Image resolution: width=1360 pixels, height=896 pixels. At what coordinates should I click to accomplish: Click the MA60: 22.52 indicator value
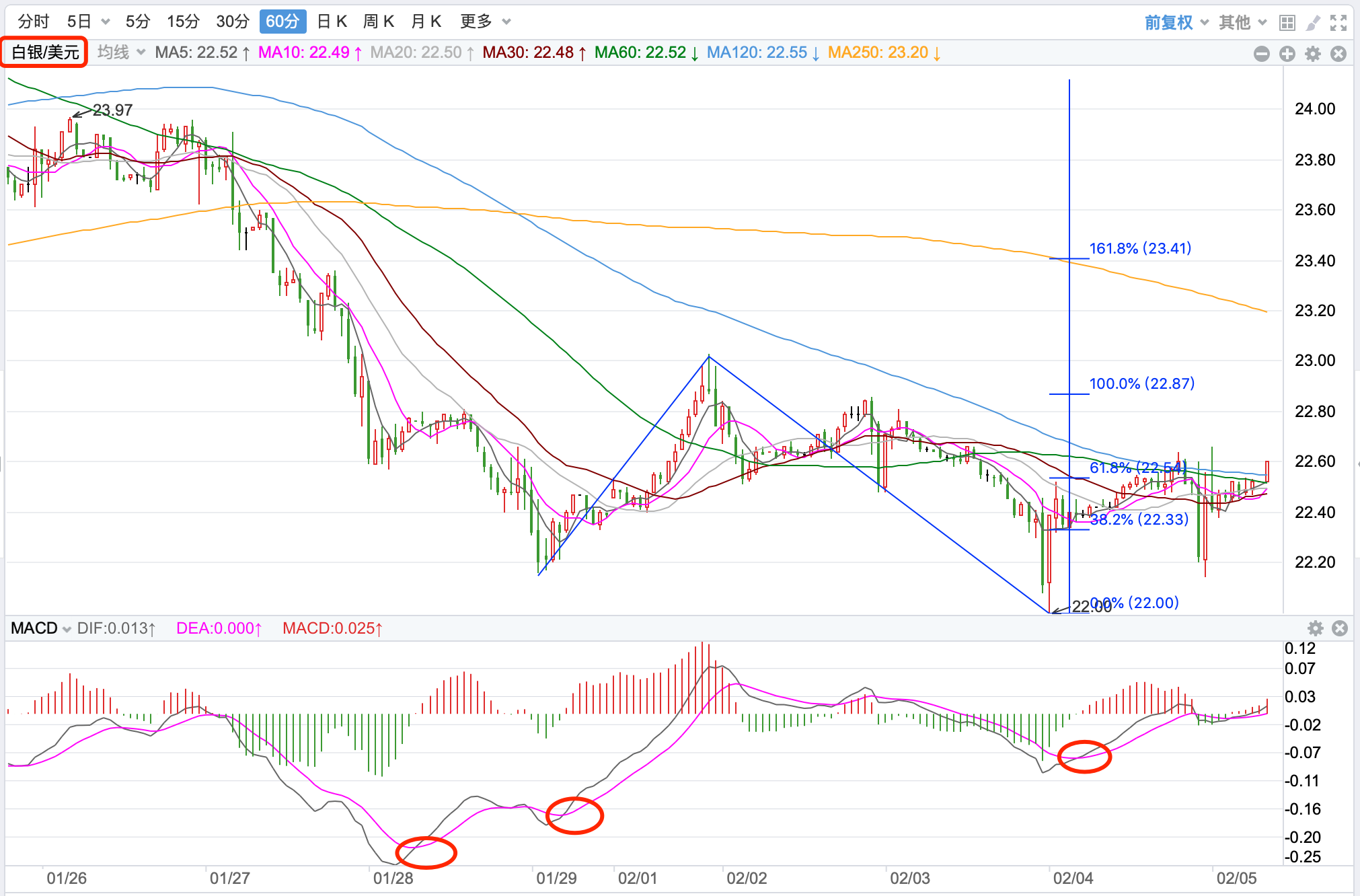(647, 52)
